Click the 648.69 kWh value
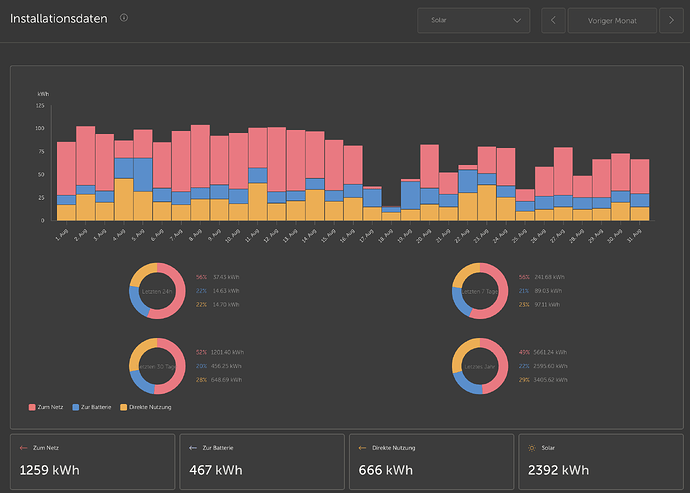 tap(226, 379)
